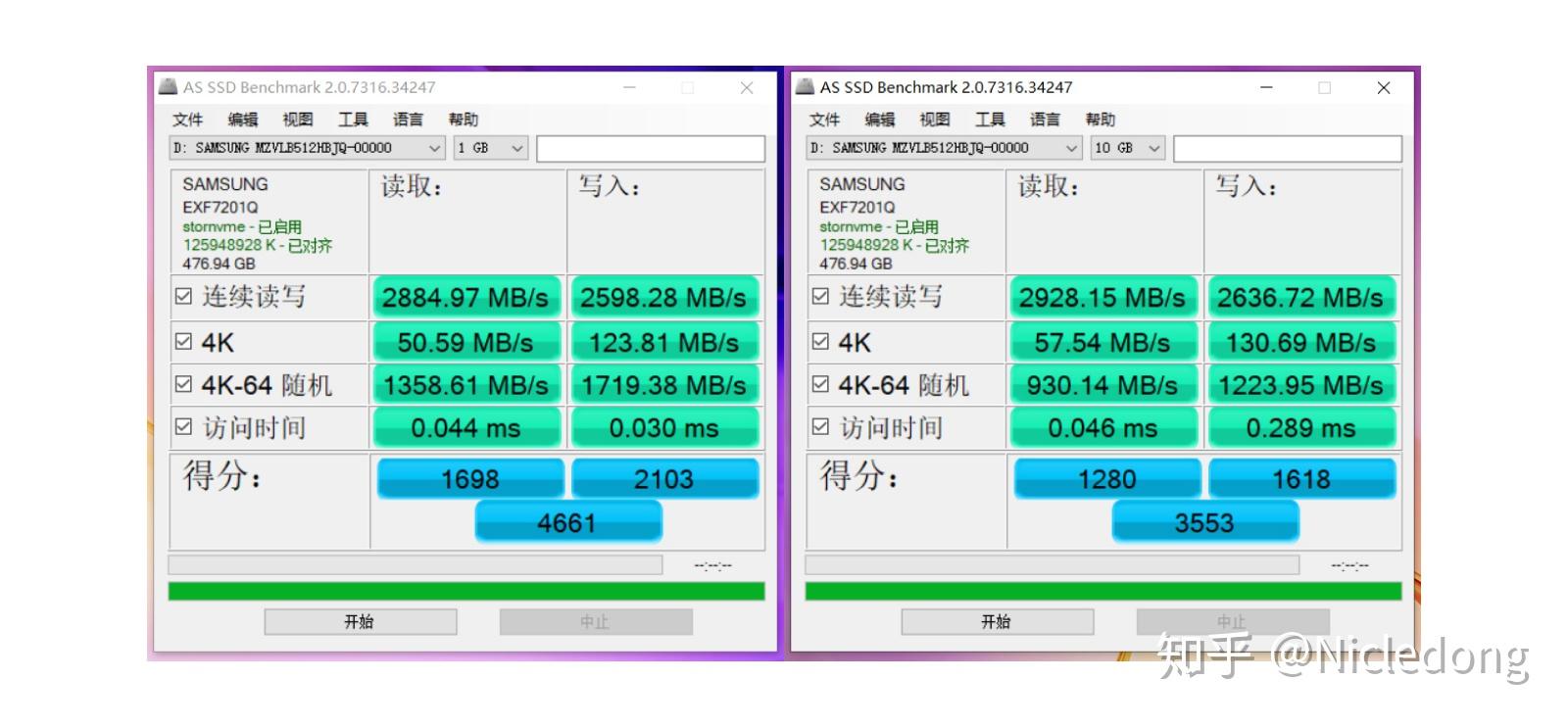Toggle 连续读写 checkbox in left window

(183, 296)
